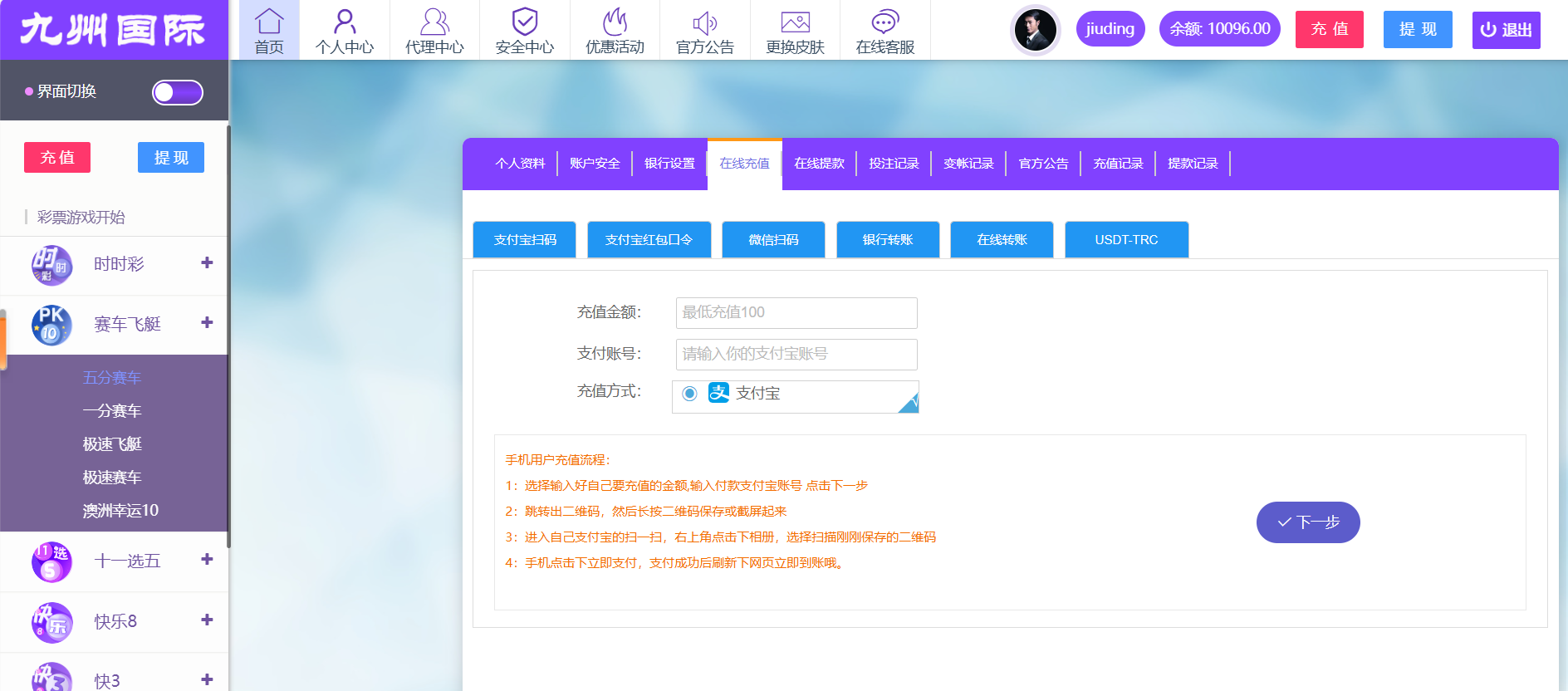
Task: Focus the 充值金额 input field
Action: [796, 312]
